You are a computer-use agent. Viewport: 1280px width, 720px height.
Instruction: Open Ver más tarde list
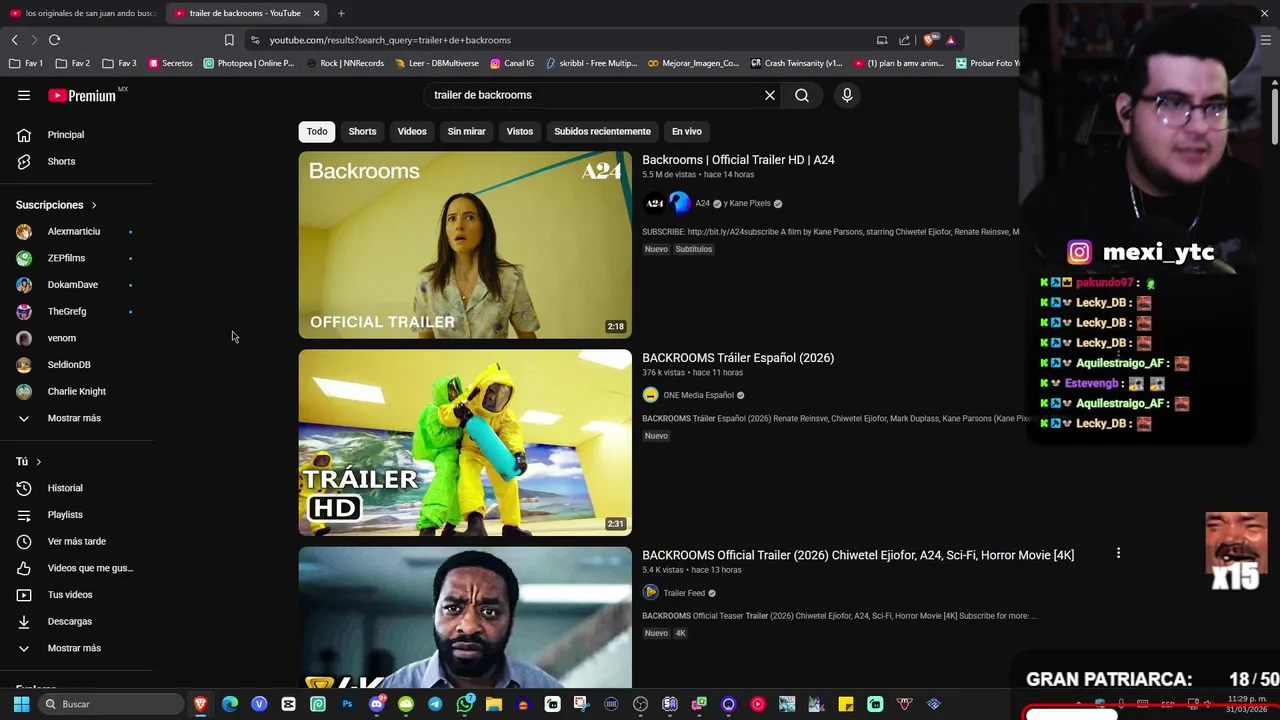77,541
